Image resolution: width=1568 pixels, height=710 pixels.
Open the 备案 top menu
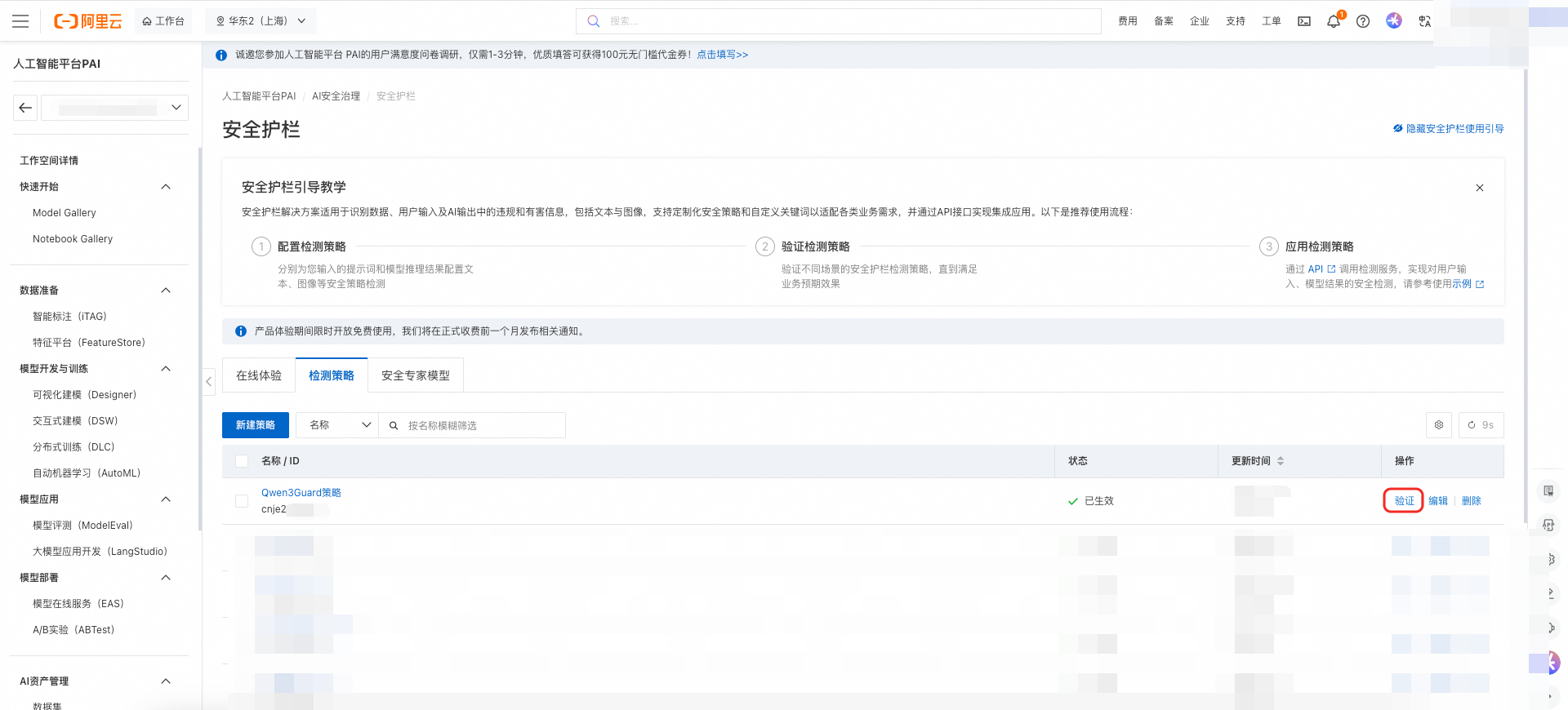(1164, 21)
